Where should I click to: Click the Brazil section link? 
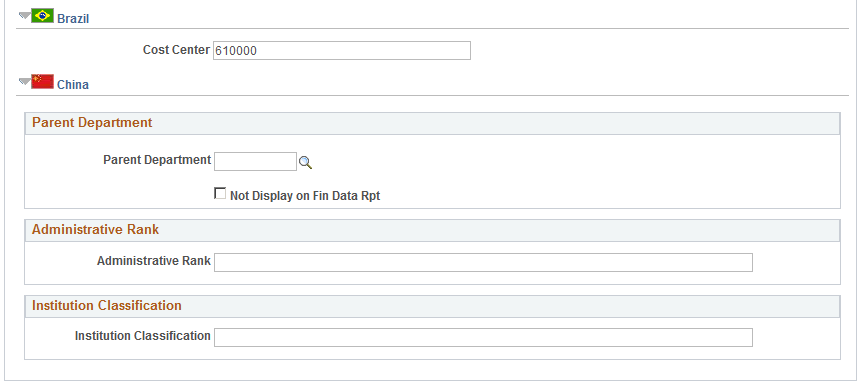[x=73, y=19]
